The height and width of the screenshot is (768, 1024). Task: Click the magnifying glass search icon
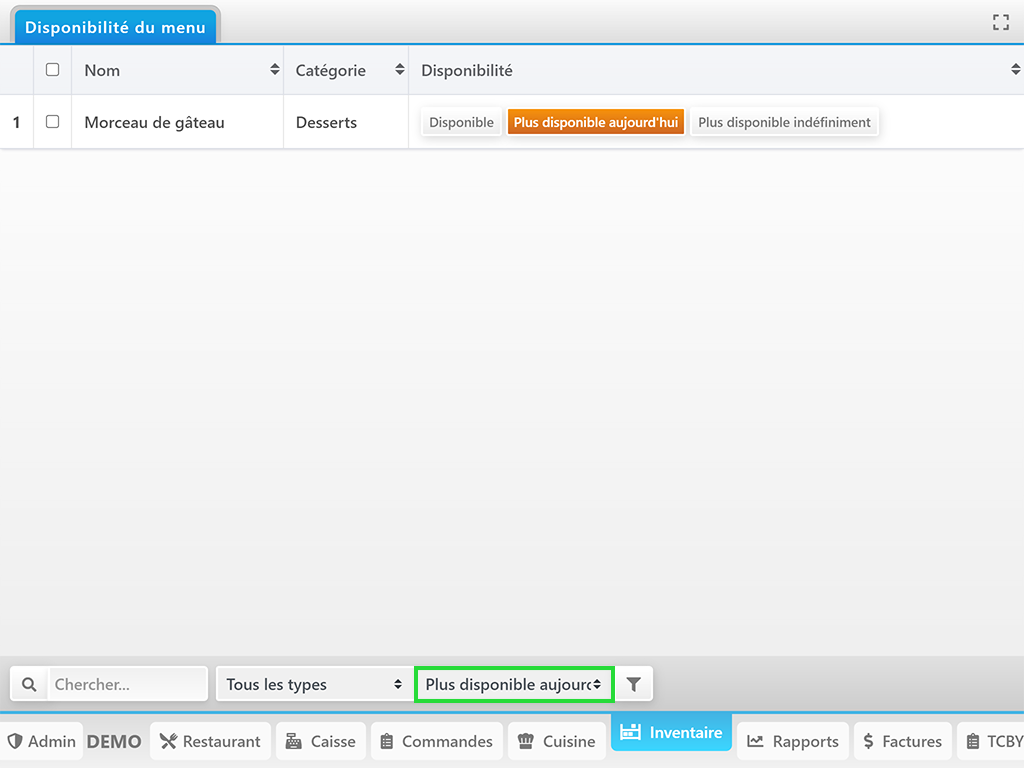[29, 685]
